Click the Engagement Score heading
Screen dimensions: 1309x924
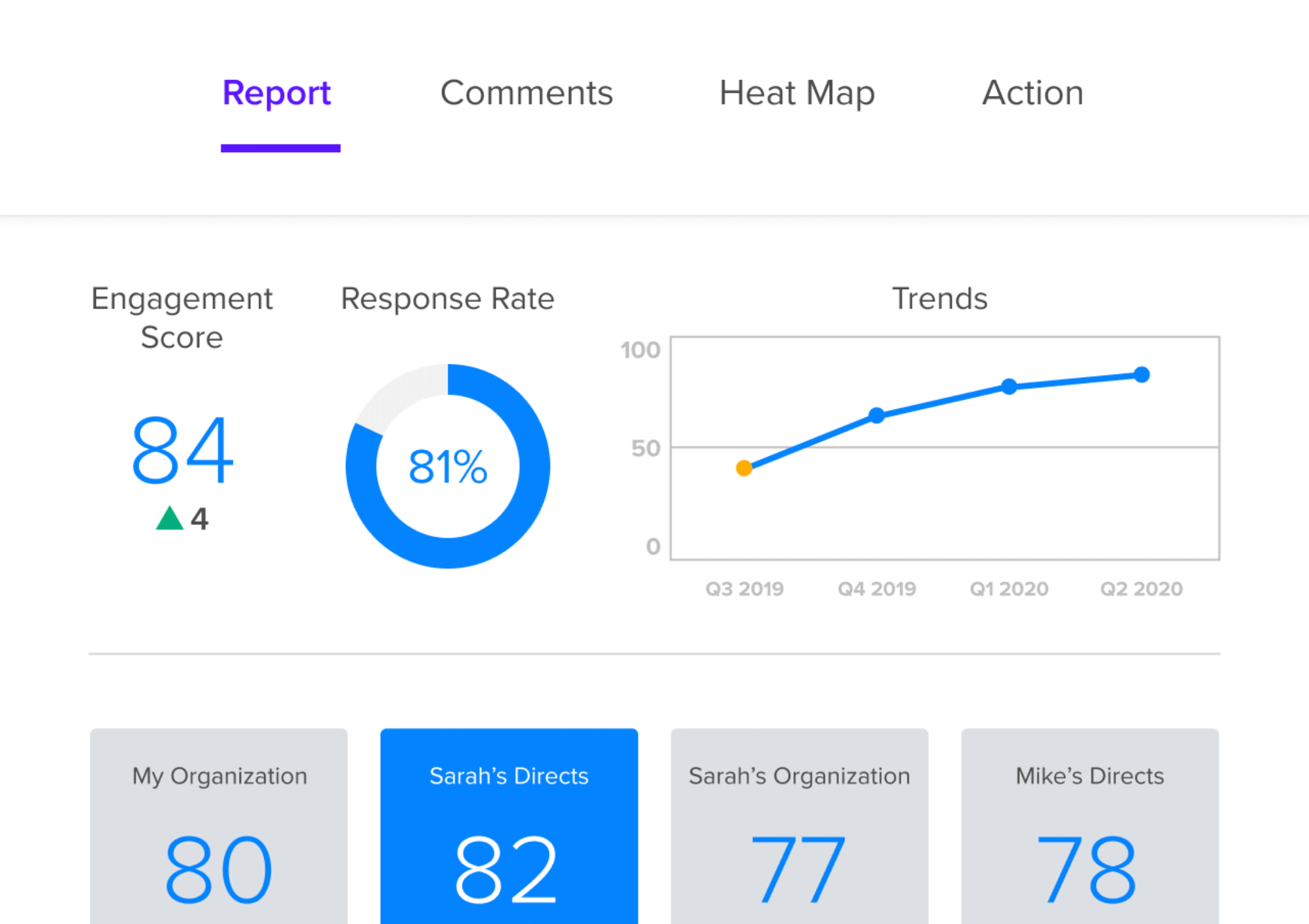182,318
